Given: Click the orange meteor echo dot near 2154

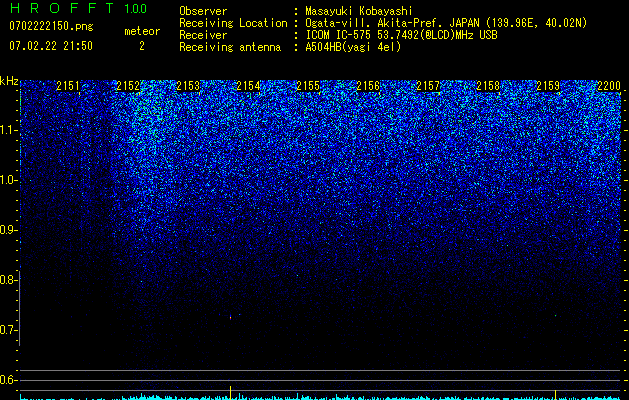Looking at the screenshot, I should coord(230,318).
